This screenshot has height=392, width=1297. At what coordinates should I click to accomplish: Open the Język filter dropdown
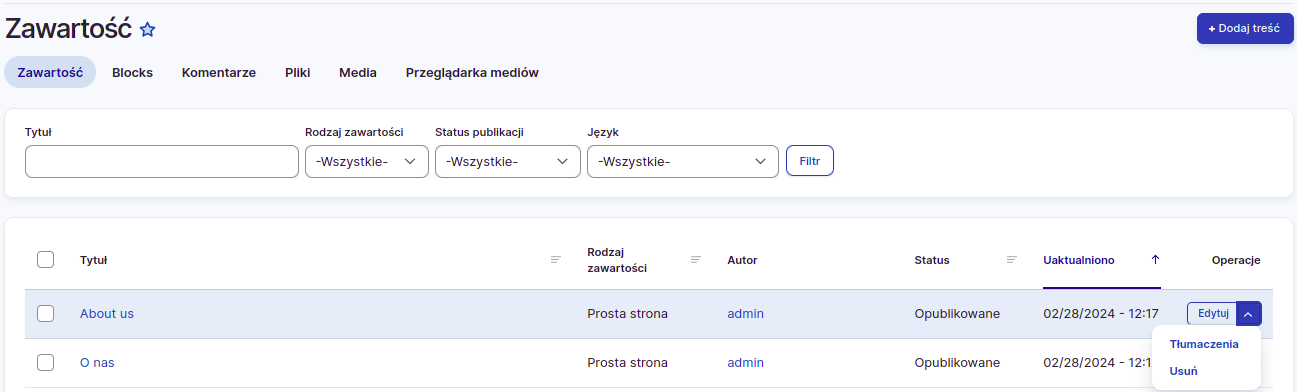(x=683, y=162)
